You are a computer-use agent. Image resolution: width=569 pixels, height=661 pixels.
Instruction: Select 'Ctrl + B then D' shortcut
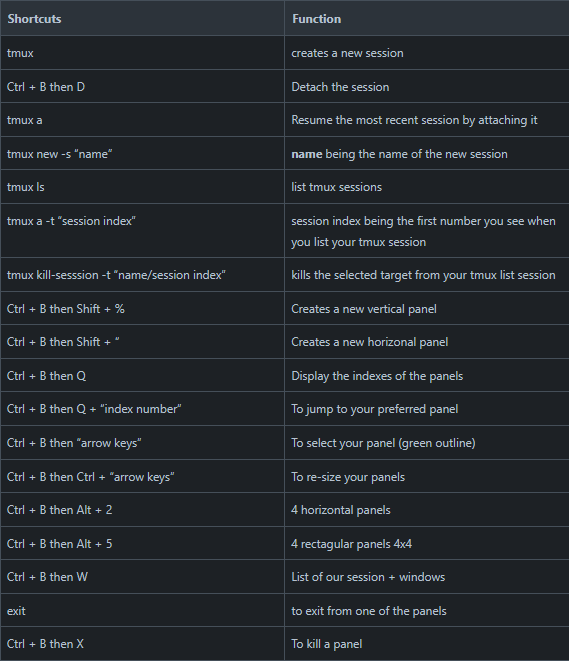point(46,87)
